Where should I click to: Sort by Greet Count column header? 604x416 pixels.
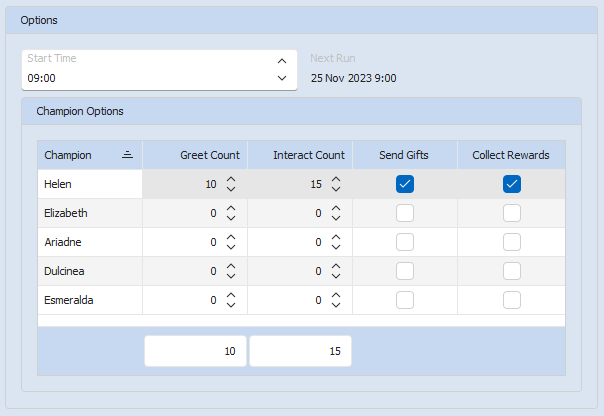(209, 155)
